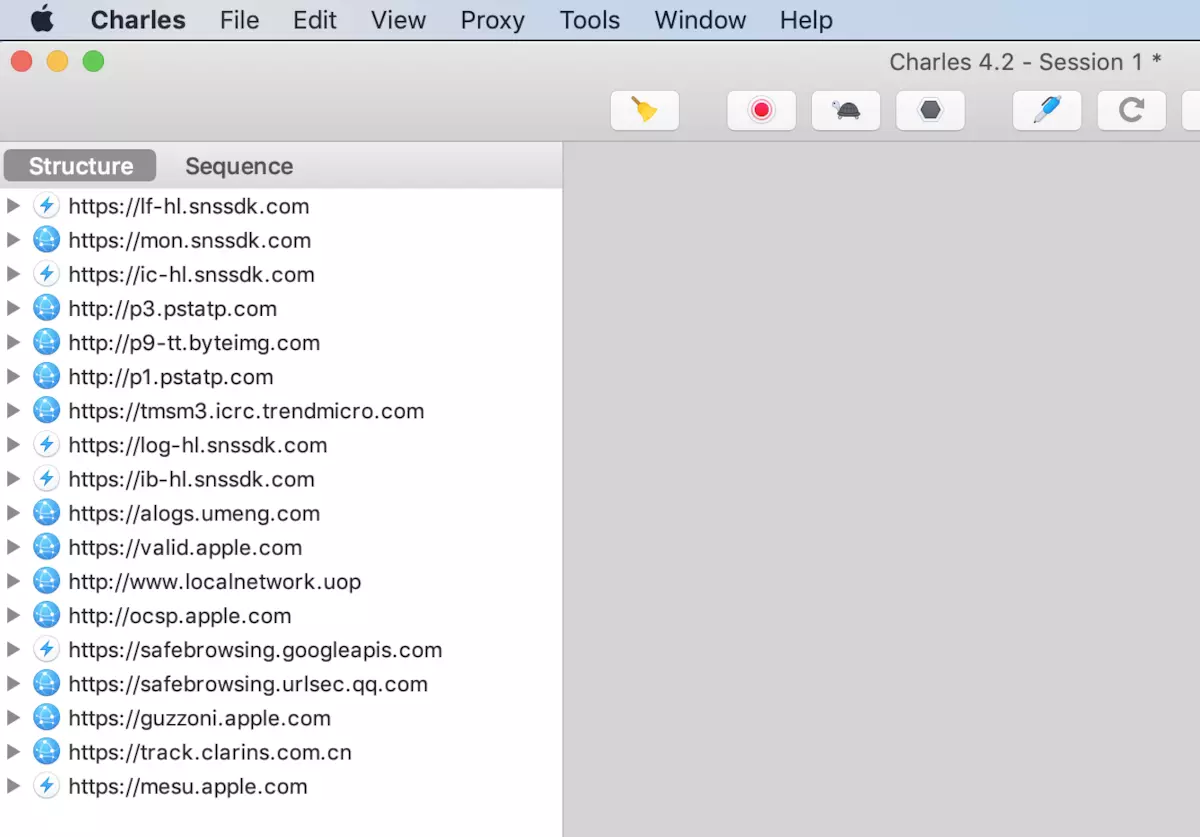Open the View menu

pos(398,20)
